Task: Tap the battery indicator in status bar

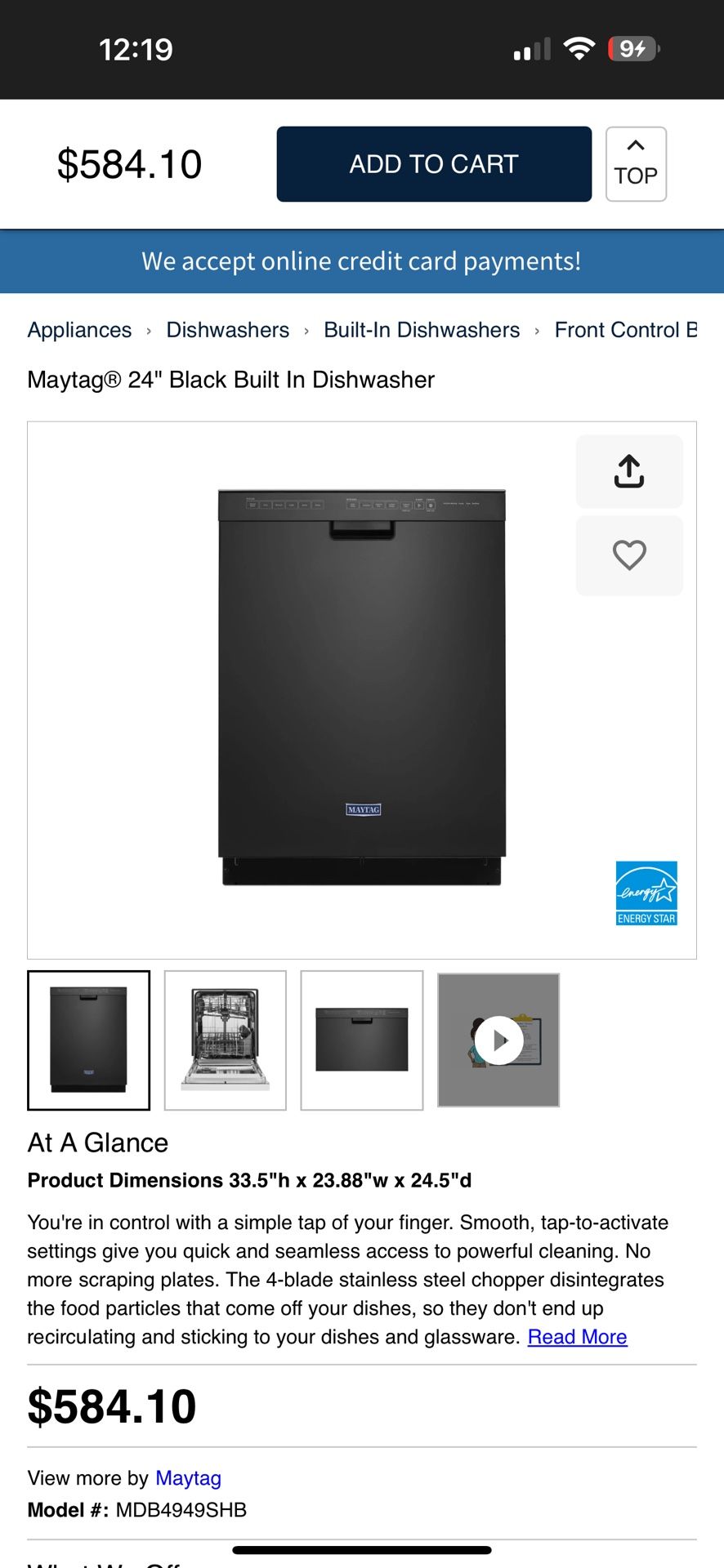Action: 634,49
